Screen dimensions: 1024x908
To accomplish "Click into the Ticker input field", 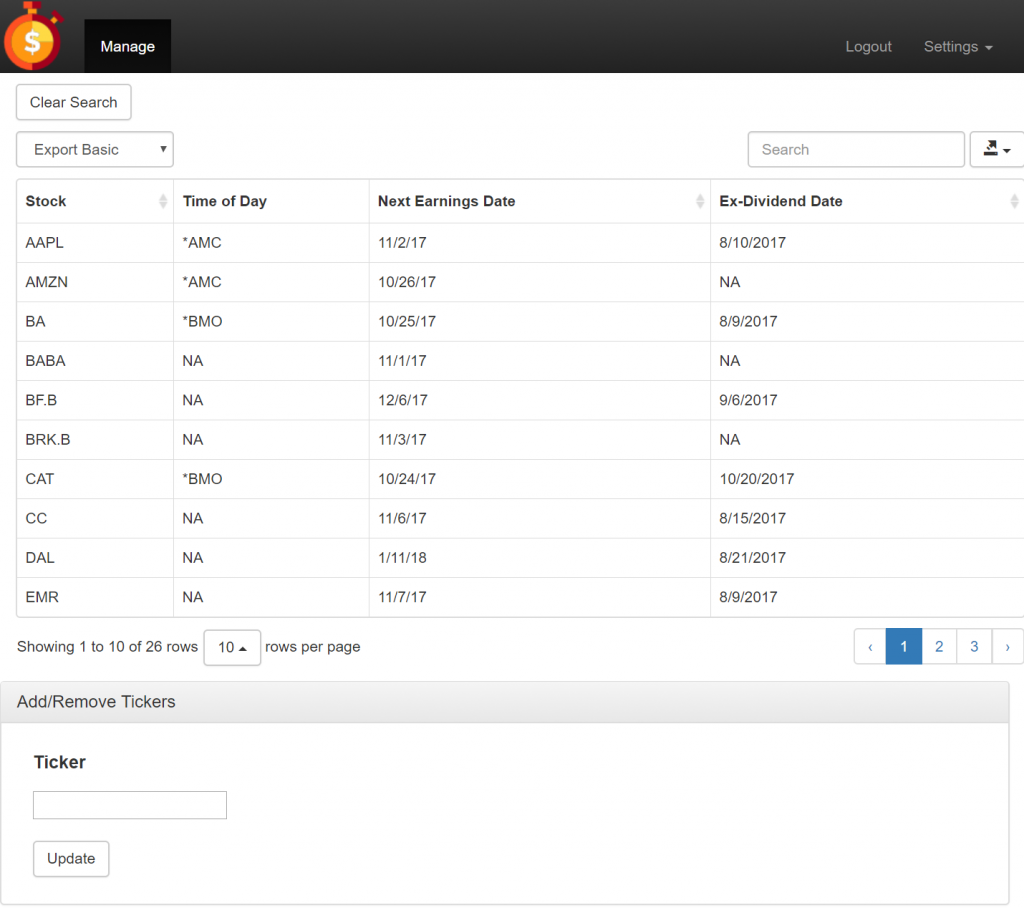I will tap(130, 805).
